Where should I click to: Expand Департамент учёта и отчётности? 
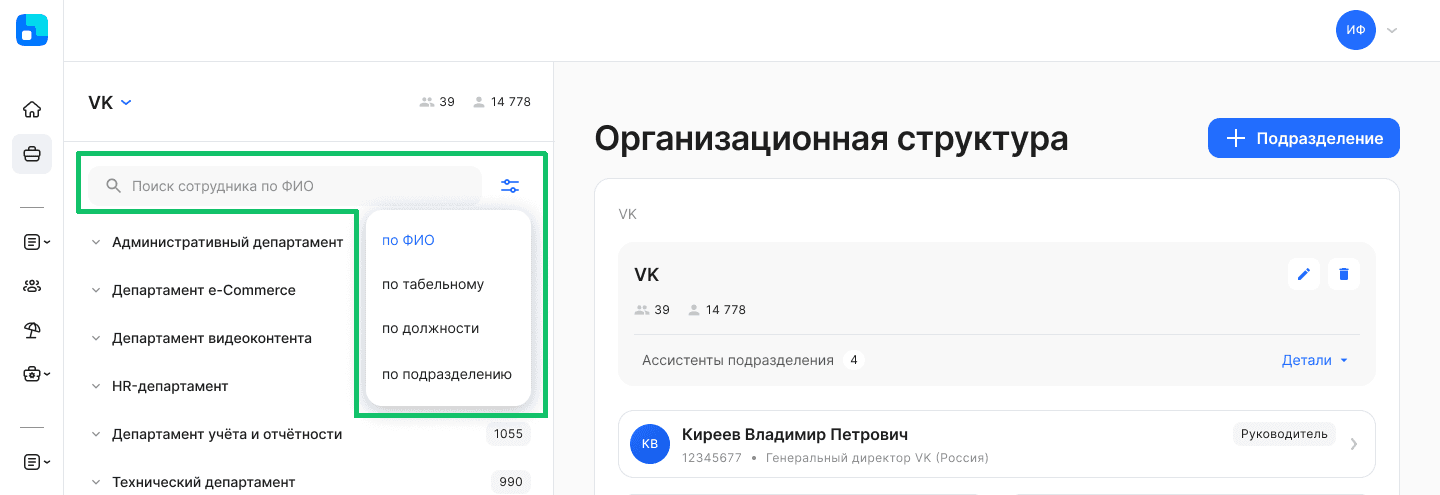(96, 434)
